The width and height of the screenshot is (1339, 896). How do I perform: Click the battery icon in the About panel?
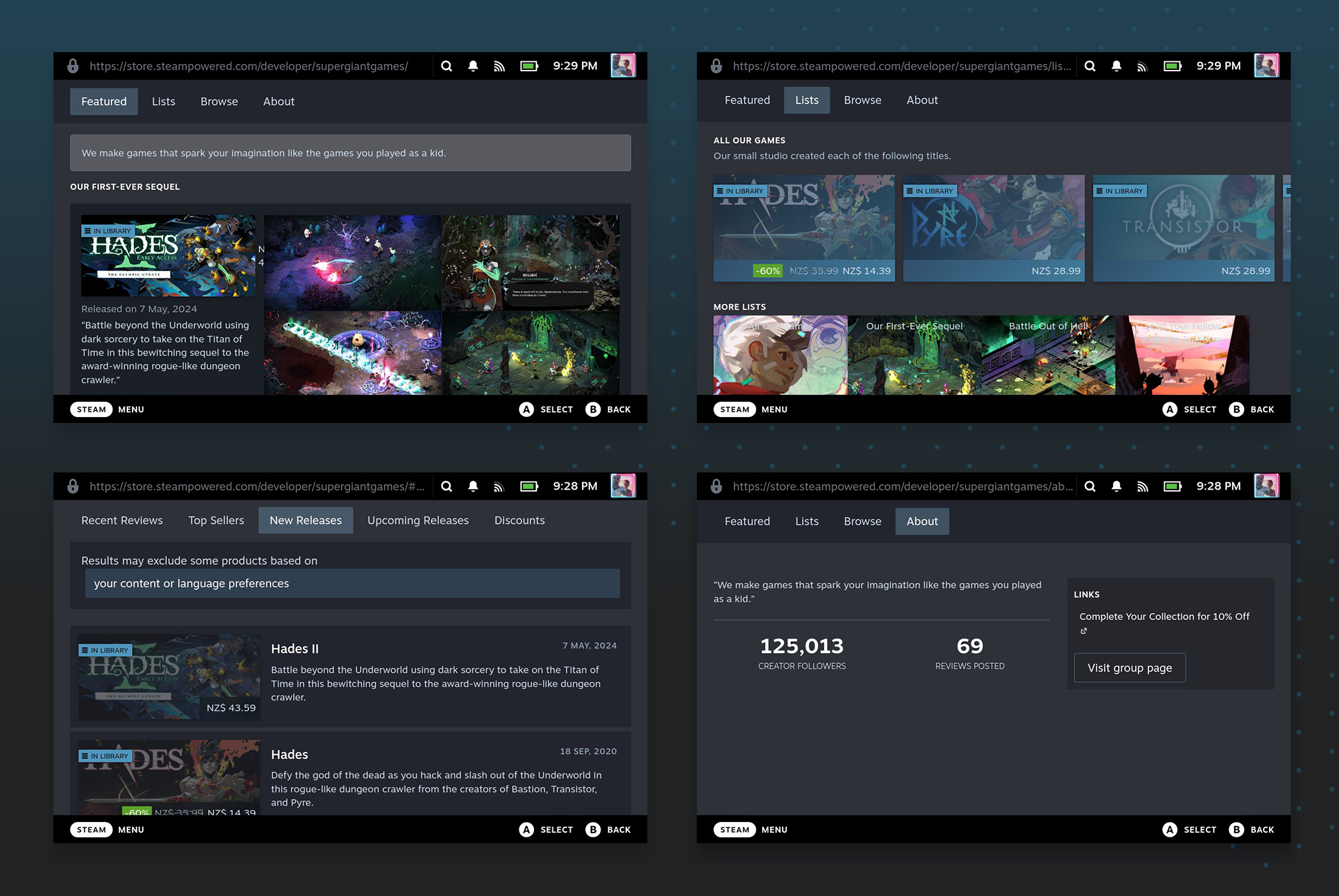click(x=1172, y=486)
